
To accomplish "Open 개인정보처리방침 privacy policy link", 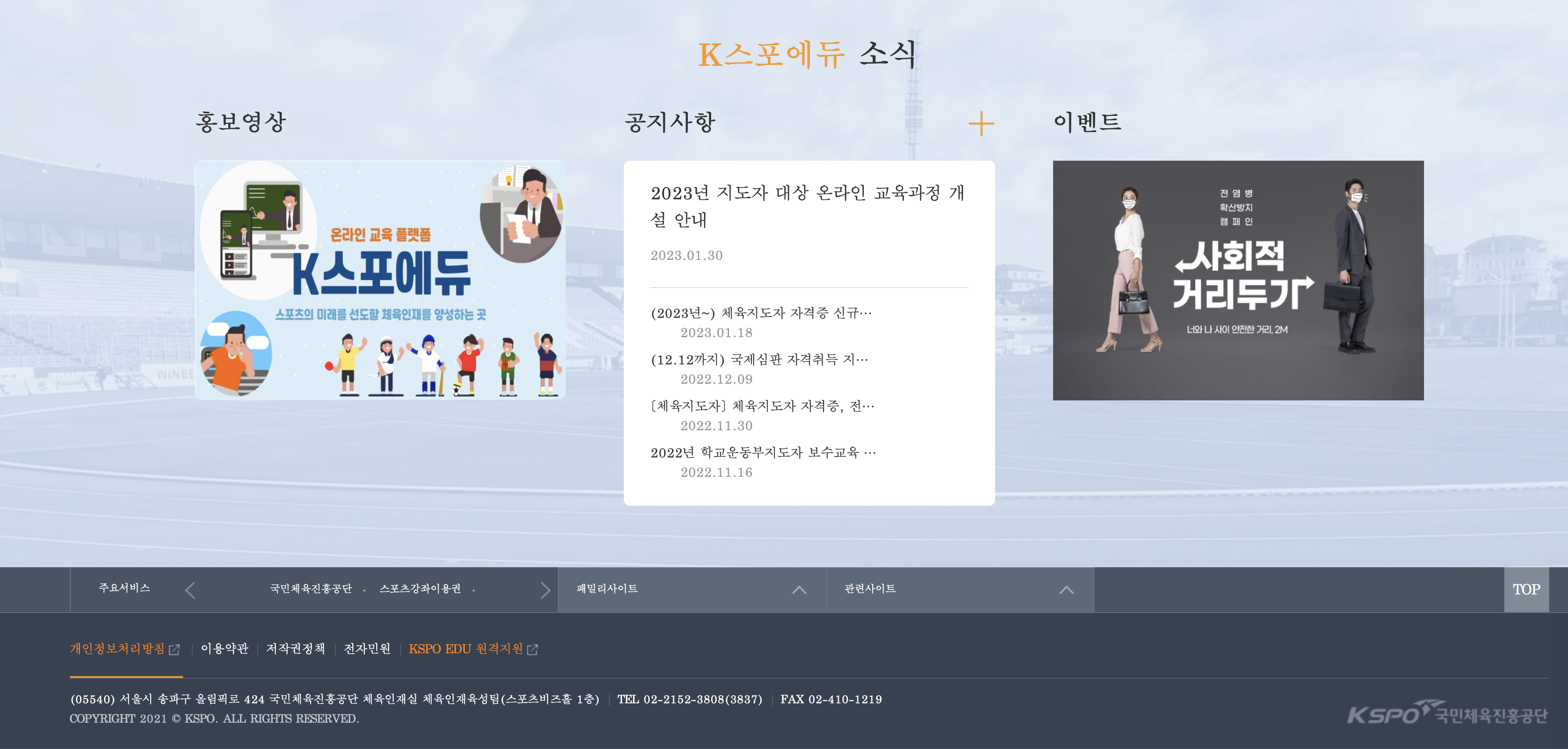I will coord(118,649).
